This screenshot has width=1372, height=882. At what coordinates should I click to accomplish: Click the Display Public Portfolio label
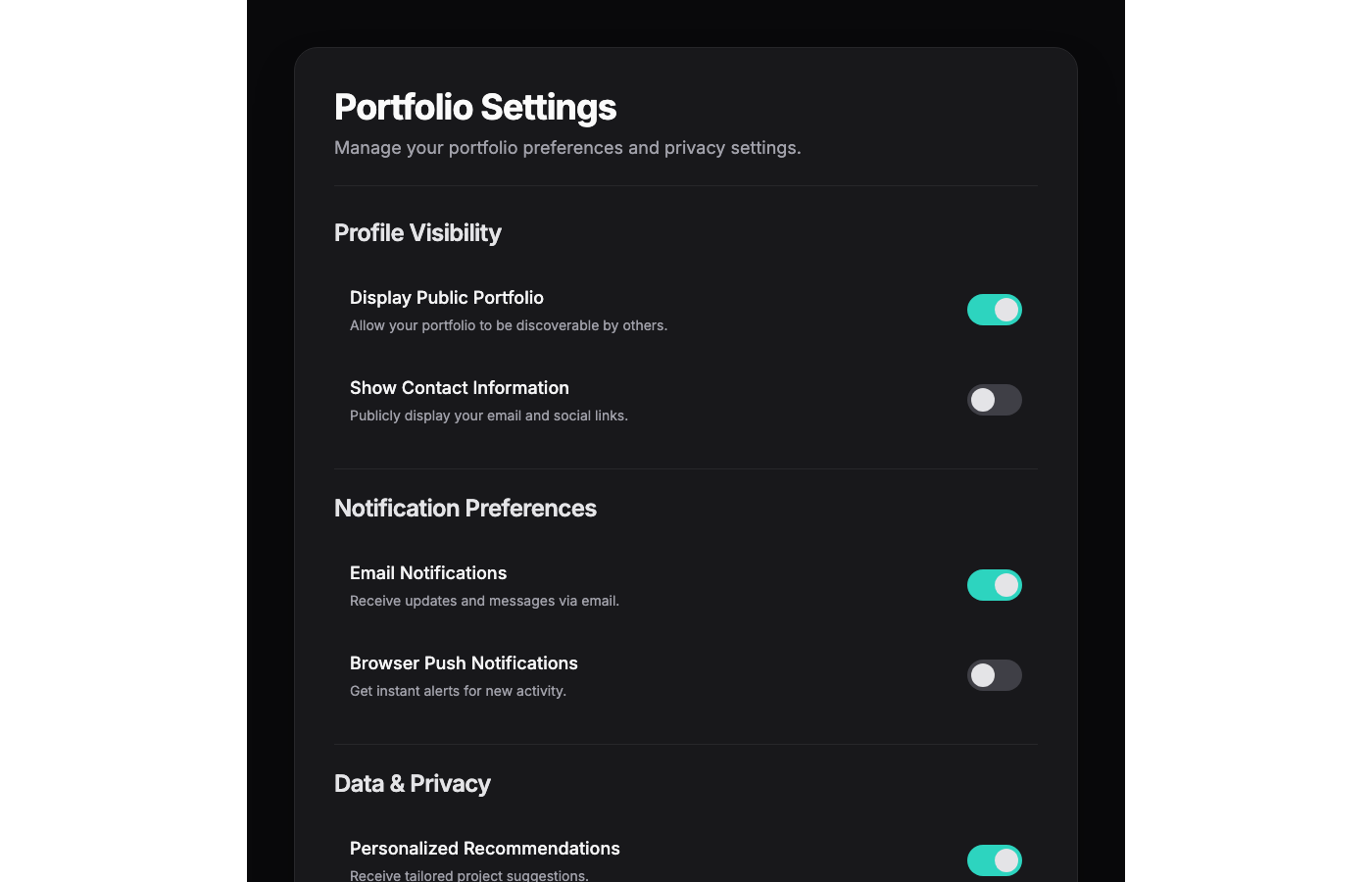tap(447, 298)
